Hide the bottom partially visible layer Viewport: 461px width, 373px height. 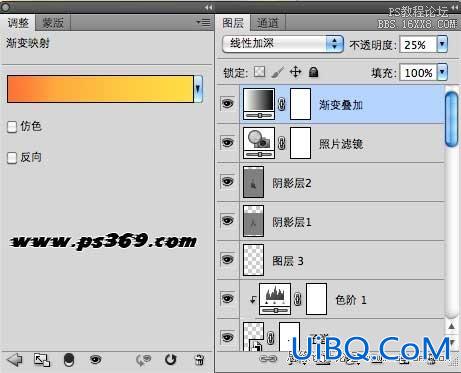coord(228,337)
